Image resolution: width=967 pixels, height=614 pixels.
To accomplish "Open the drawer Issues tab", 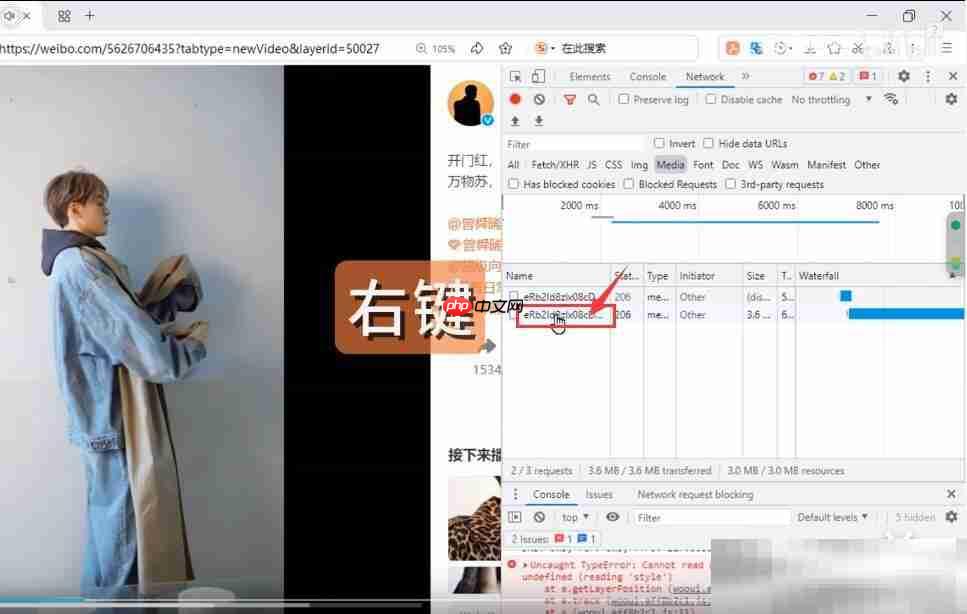I will [x=599, y=494].
